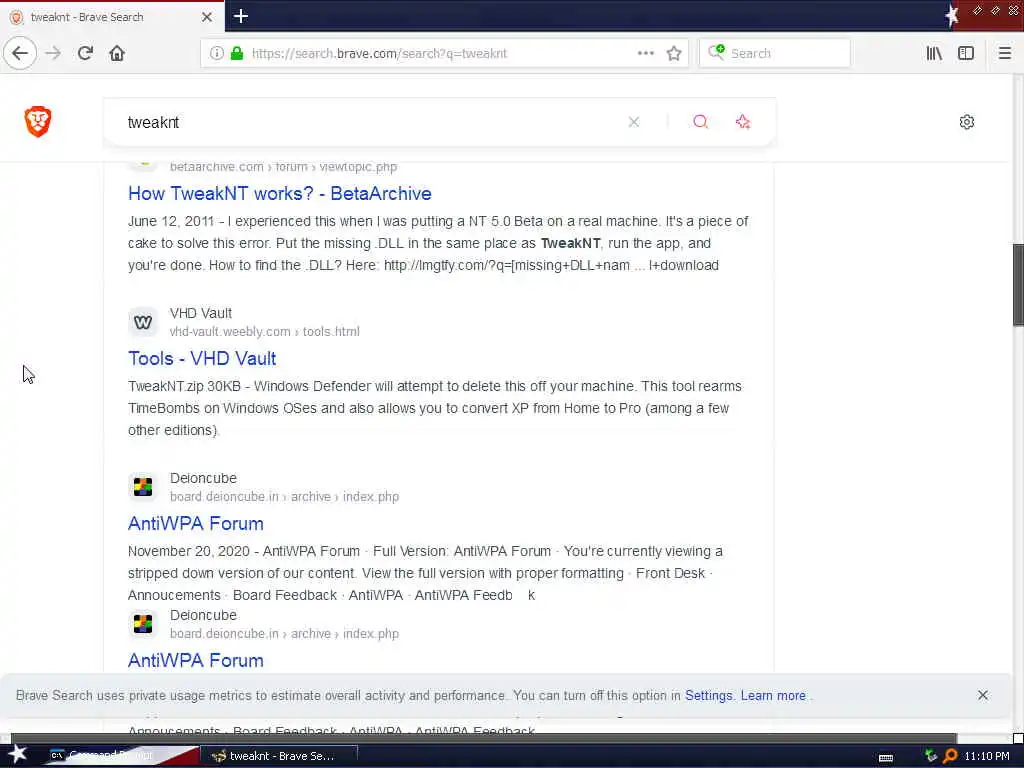Open a new tab with plus

pyautogui.click(x=241, y=16)
